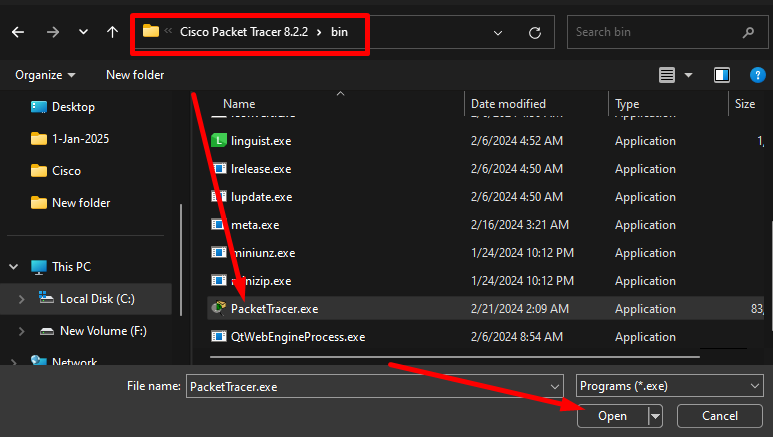This screenshot has width=773, height=437.
Task: Select the linguist.exe file
Action: point(261,141)
